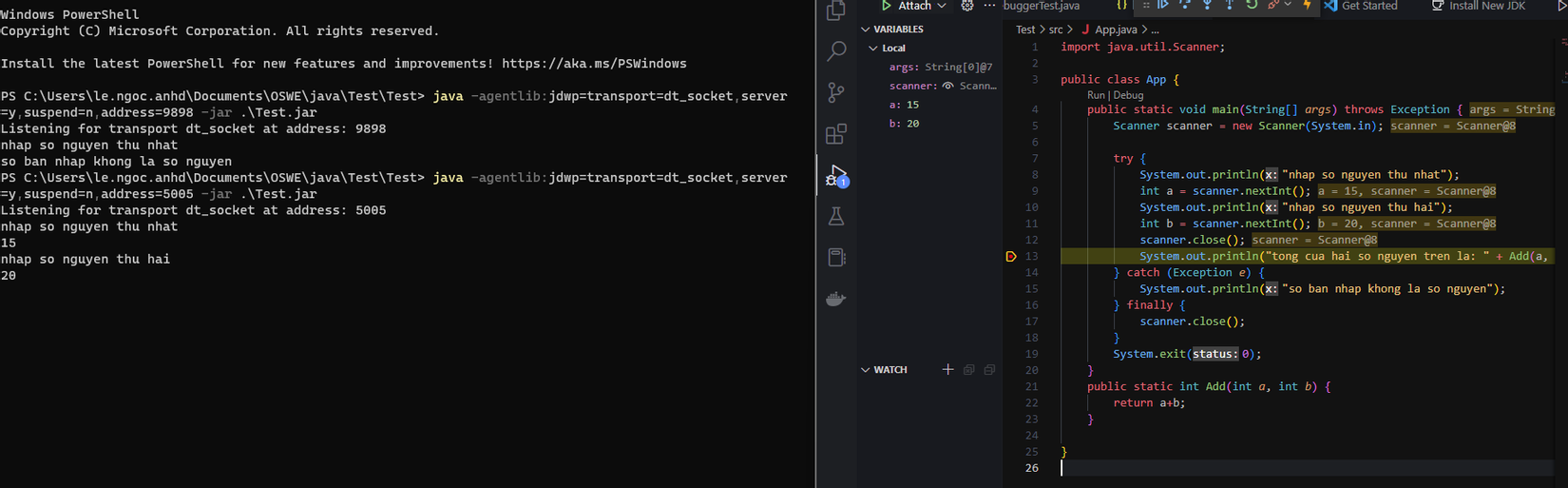Click the Run CodeLens link above main

[1096, 95]
